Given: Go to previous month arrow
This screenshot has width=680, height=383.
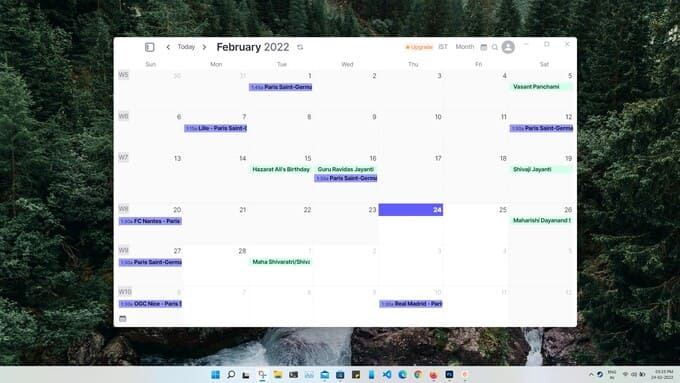Looking at the screenshot, I should (x=168, y=47).
